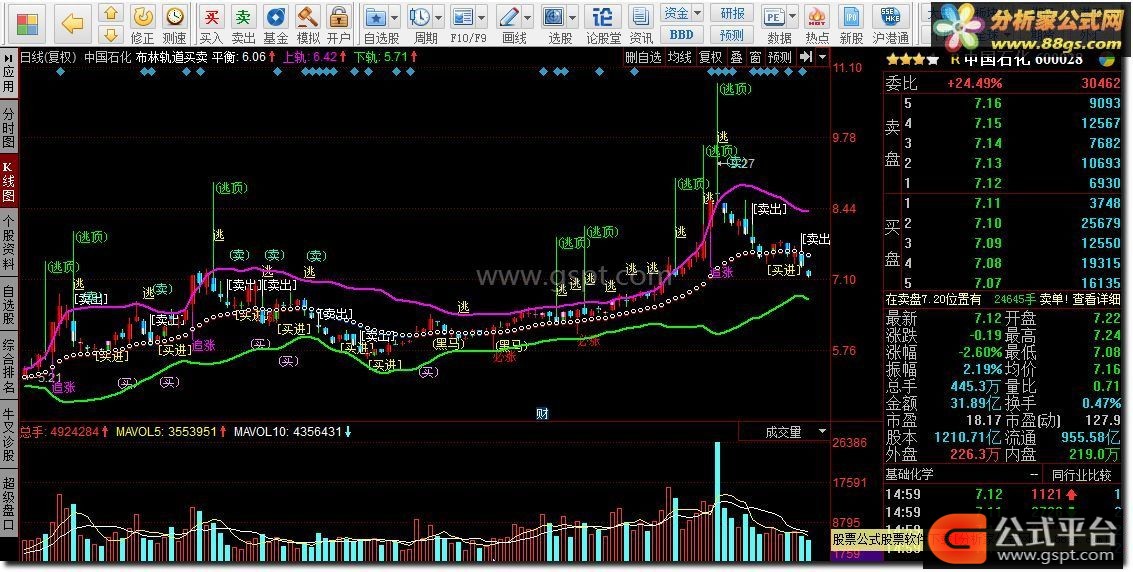Image resolution: width=1133 pixels, height=572 pixels.
Task: Expand the 资金 dropdown arrow
Action: coord(697,13)
